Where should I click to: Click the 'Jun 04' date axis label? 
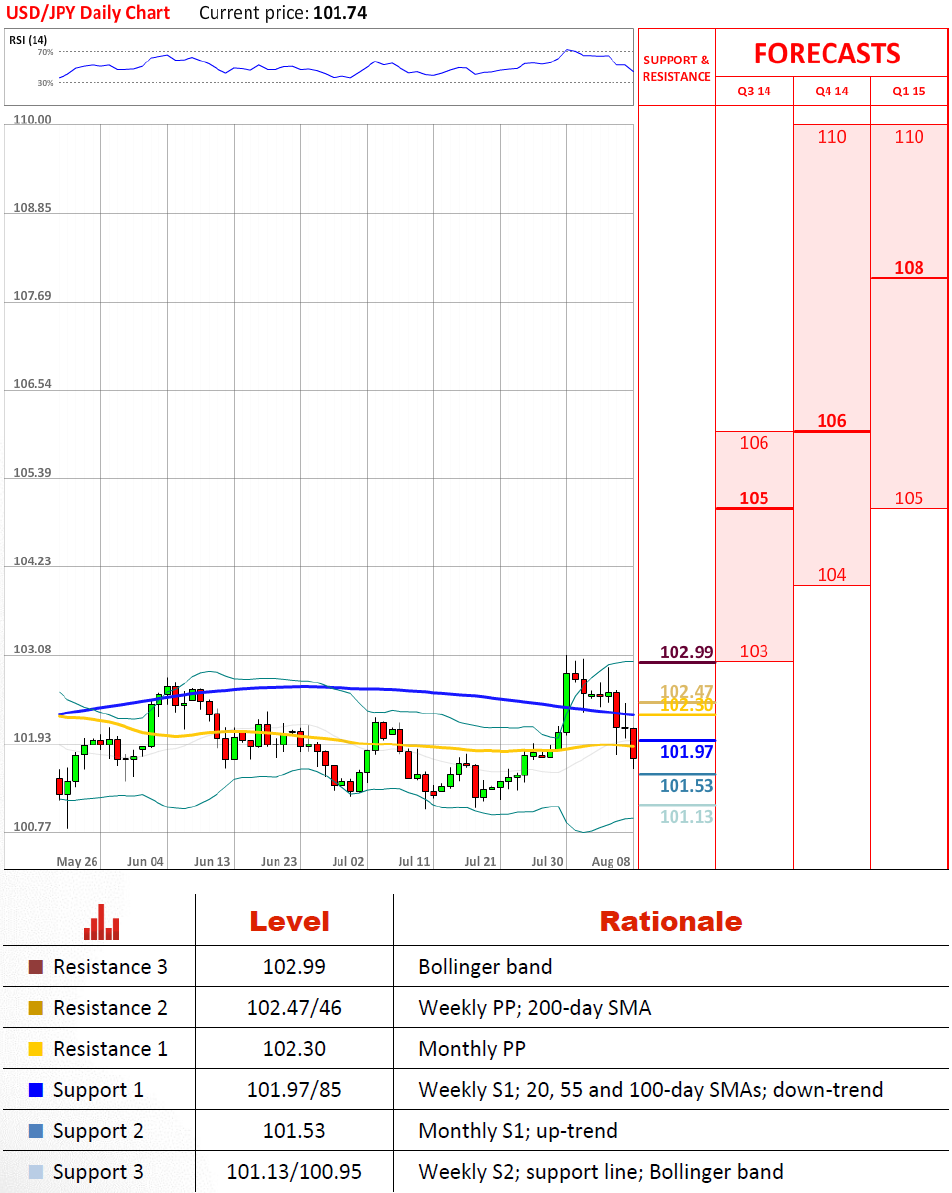point(145,862)
